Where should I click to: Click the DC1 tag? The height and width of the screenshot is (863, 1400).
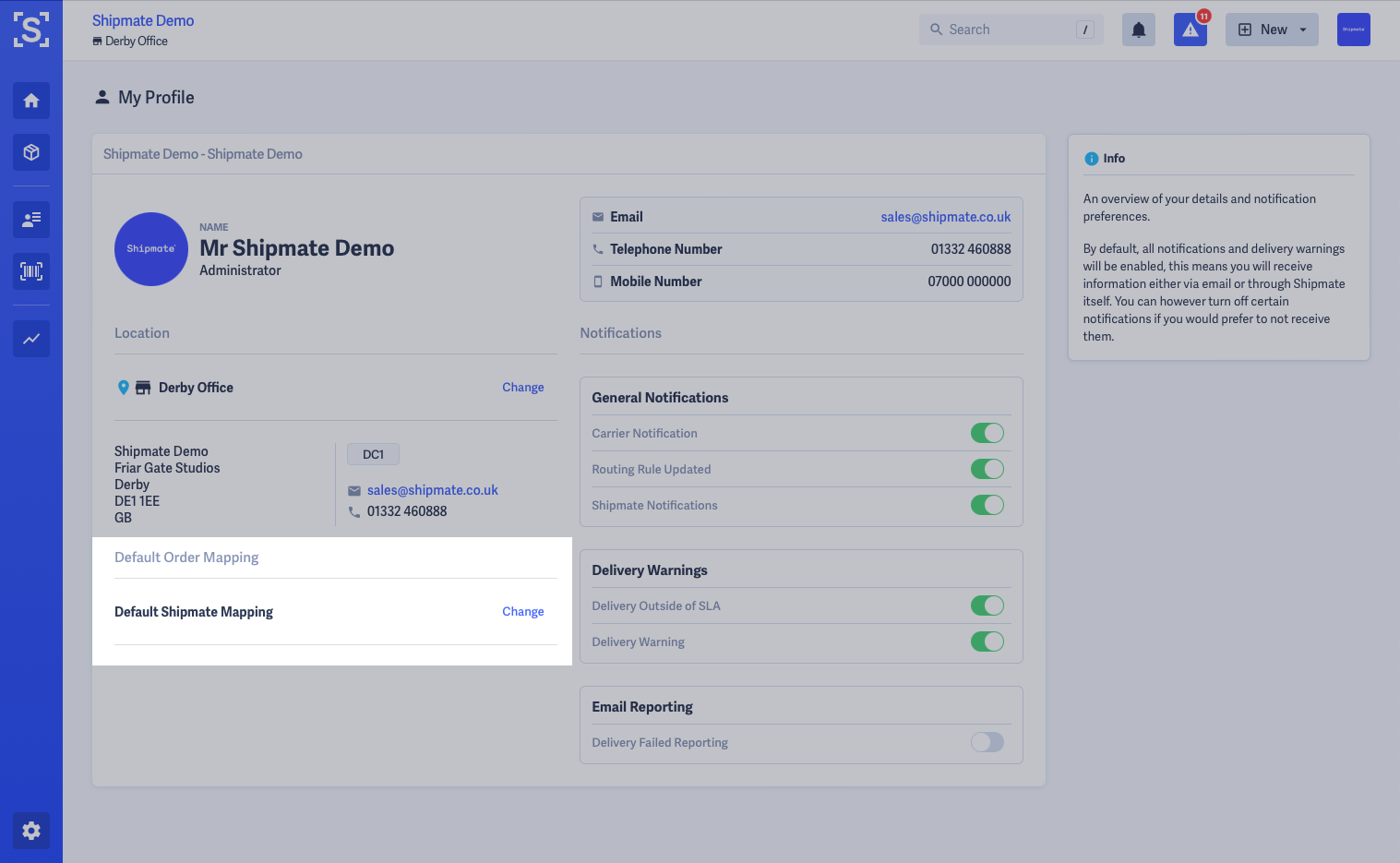(x=373, y=454)
